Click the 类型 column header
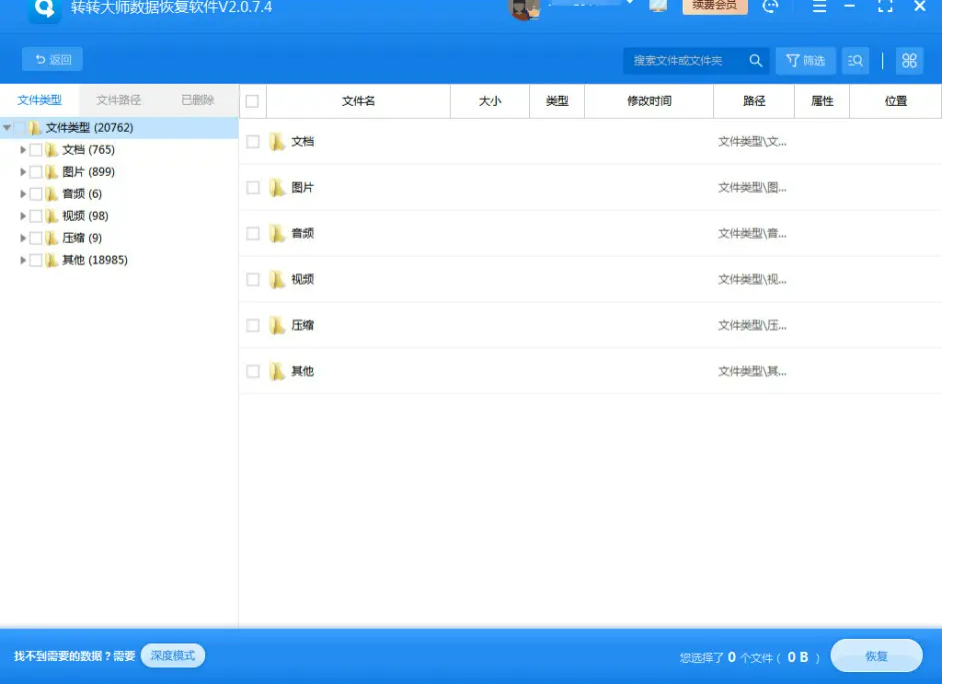The image size is (977, 696). click(557, 101)
